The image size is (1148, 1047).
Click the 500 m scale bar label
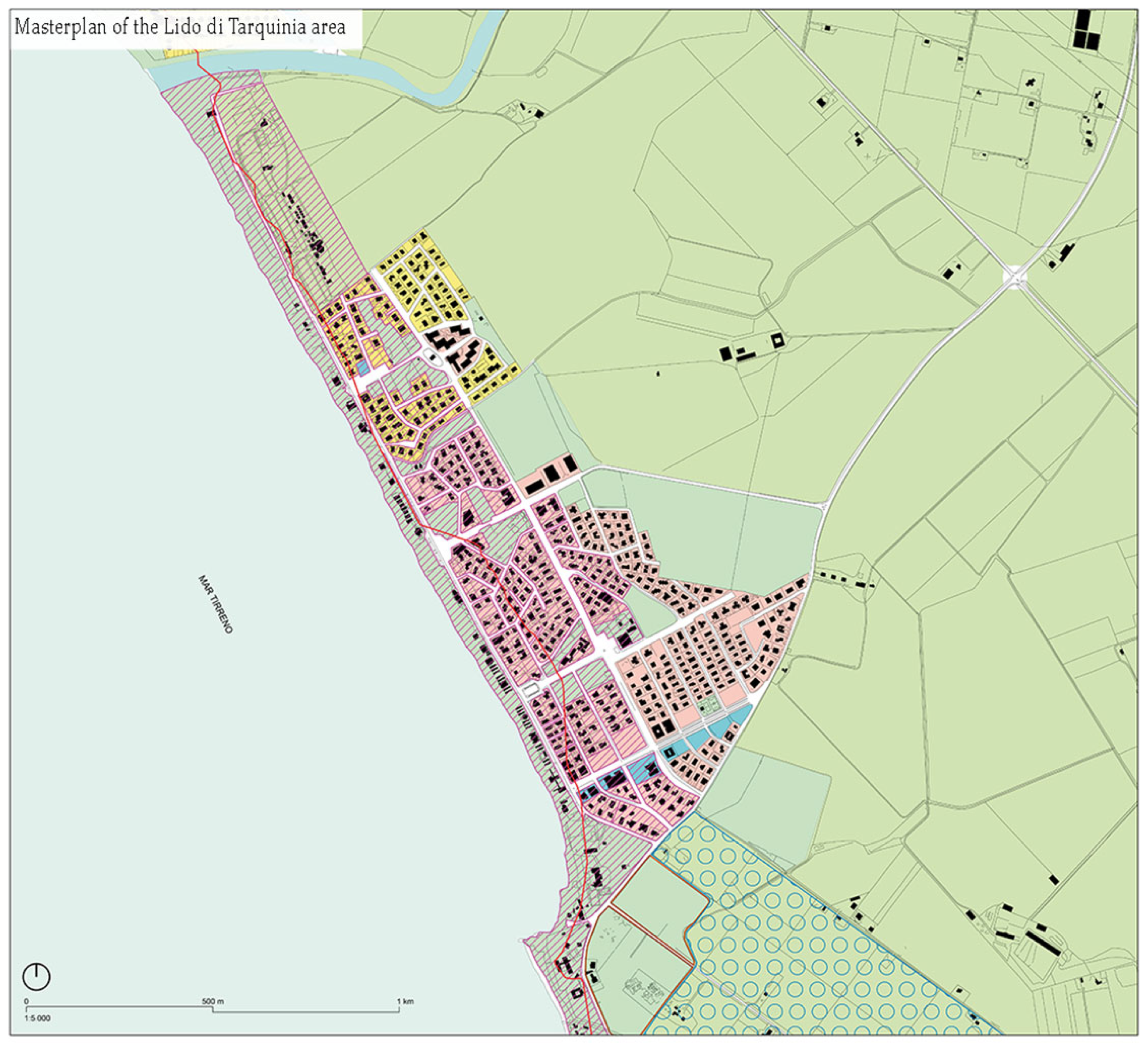(x=212, y=1001)
